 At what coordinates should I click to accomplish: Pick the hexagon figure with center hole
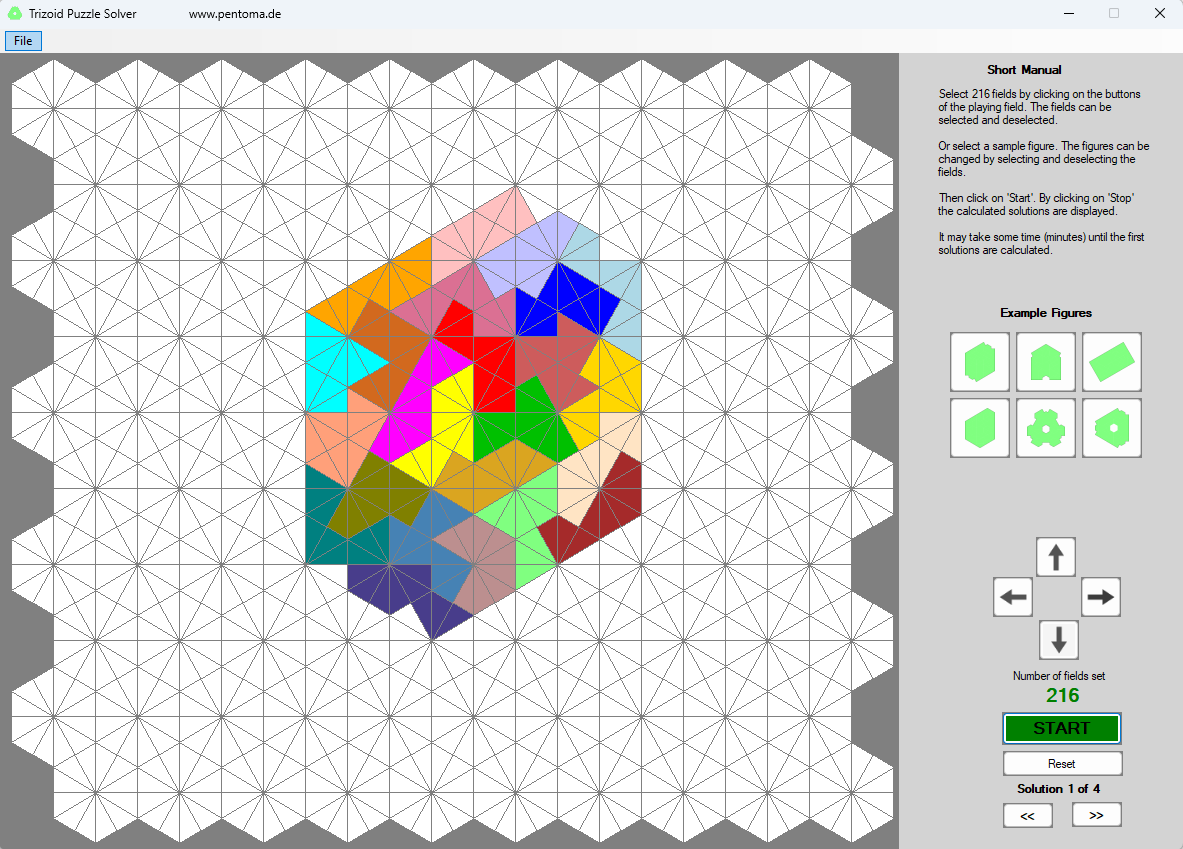(x=1111, y=428)
